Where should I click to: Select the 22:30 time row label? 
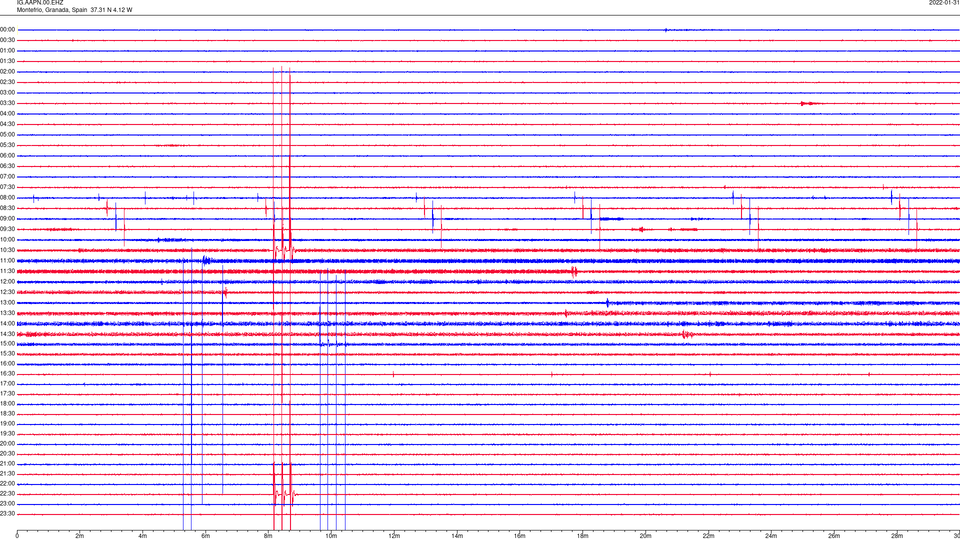(x=7, y=494)
